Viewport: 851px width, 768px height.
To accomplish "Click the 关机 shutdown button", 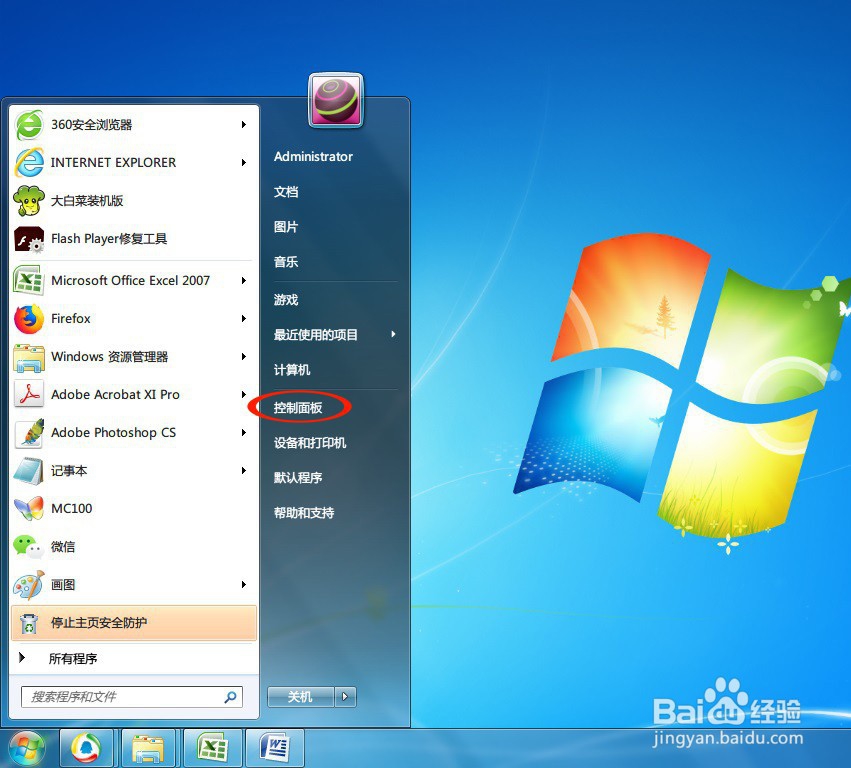I will coord(301,696).
